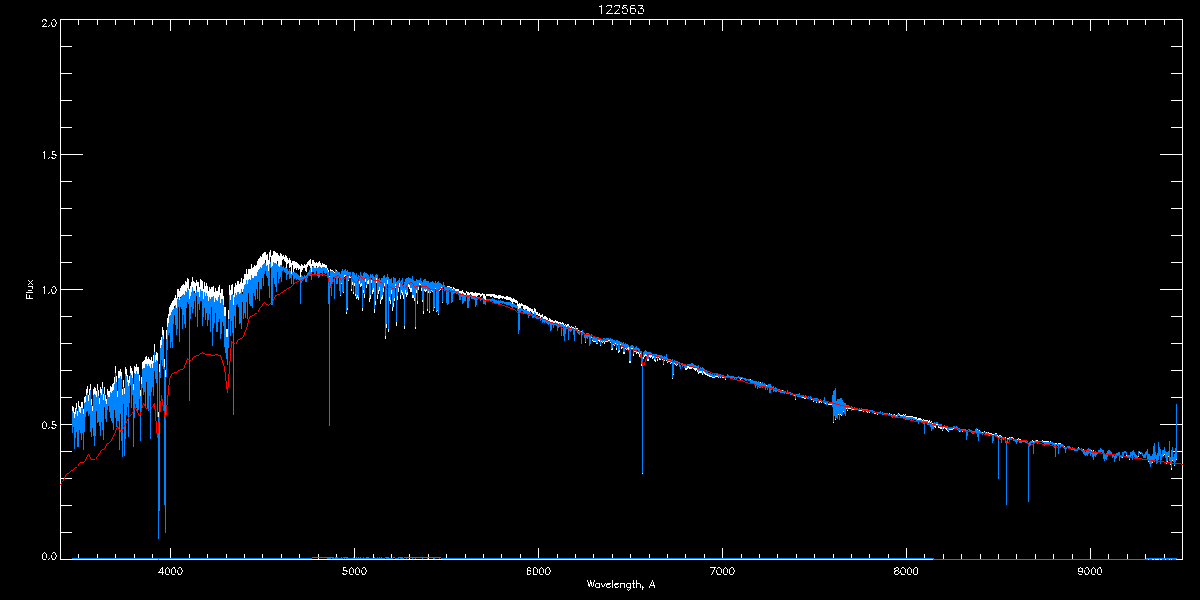Click the 5000 x-axis tick label
This screenshot has height=600, width=1200.
[x=355, y=571]
